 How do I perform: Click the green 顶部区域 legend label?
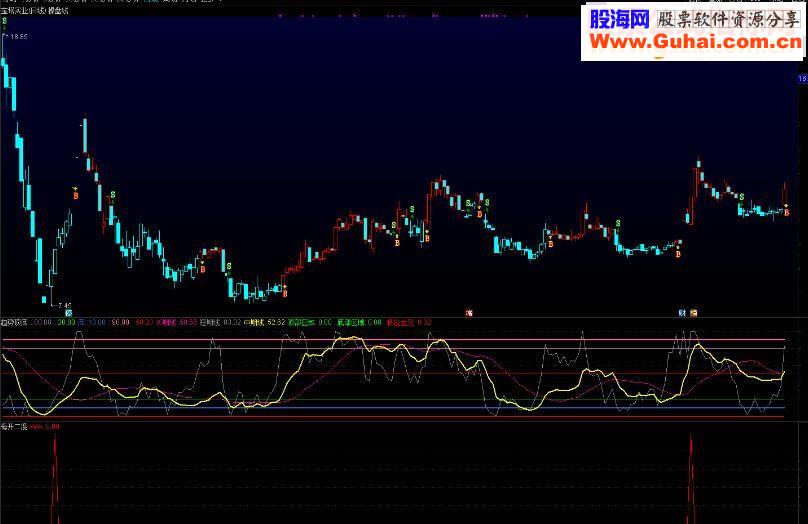[x=301, y=323]
